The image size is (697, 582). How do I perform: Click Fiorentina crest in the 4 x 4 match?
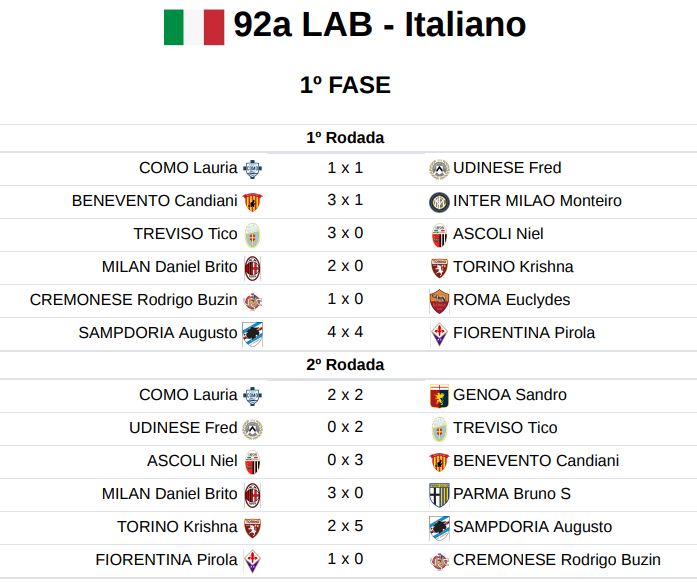pos(439,333)
